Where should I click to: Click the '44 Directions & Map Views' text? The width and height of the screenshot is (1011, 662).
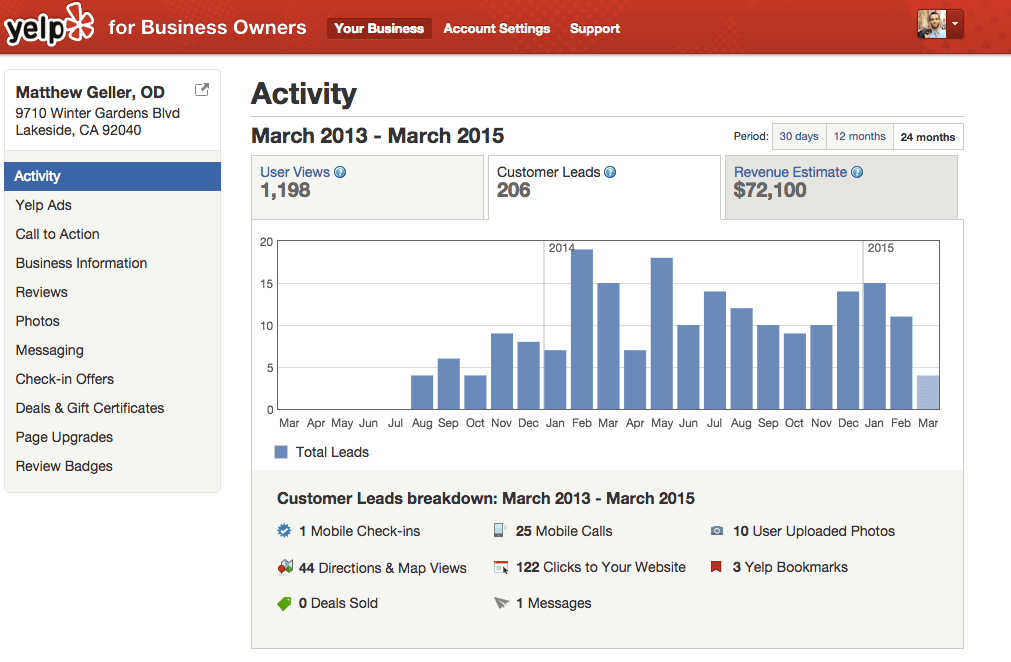point(382,568)
